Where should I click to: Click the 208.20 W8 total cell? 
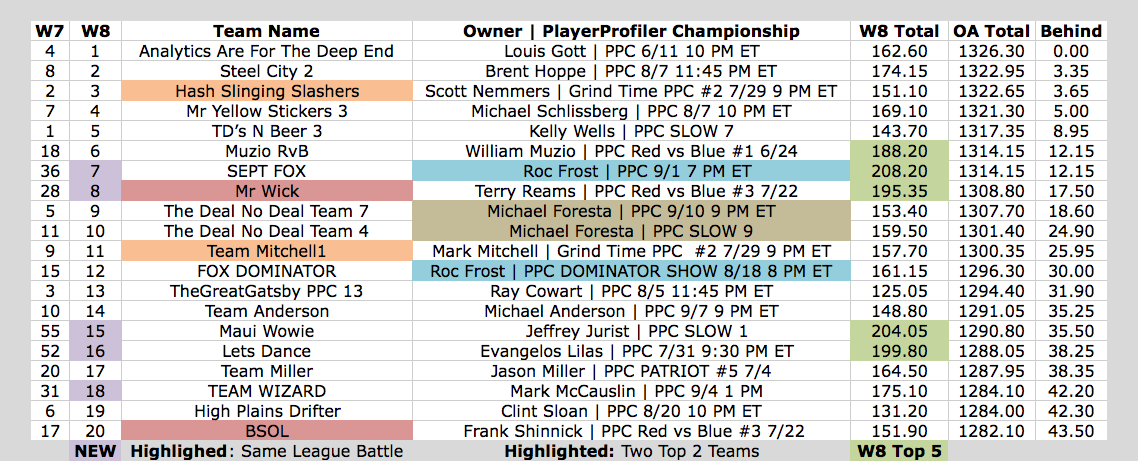click(x=898, y=171)
